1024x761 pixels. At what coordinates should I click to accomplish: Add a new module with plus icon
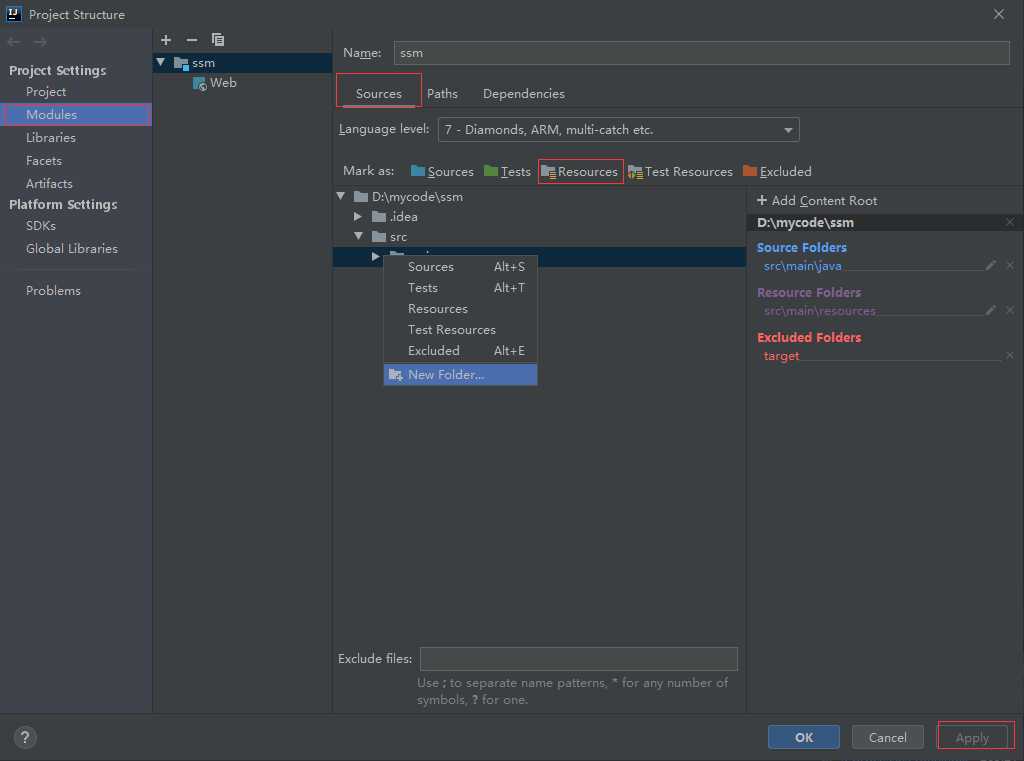(166, 40)
